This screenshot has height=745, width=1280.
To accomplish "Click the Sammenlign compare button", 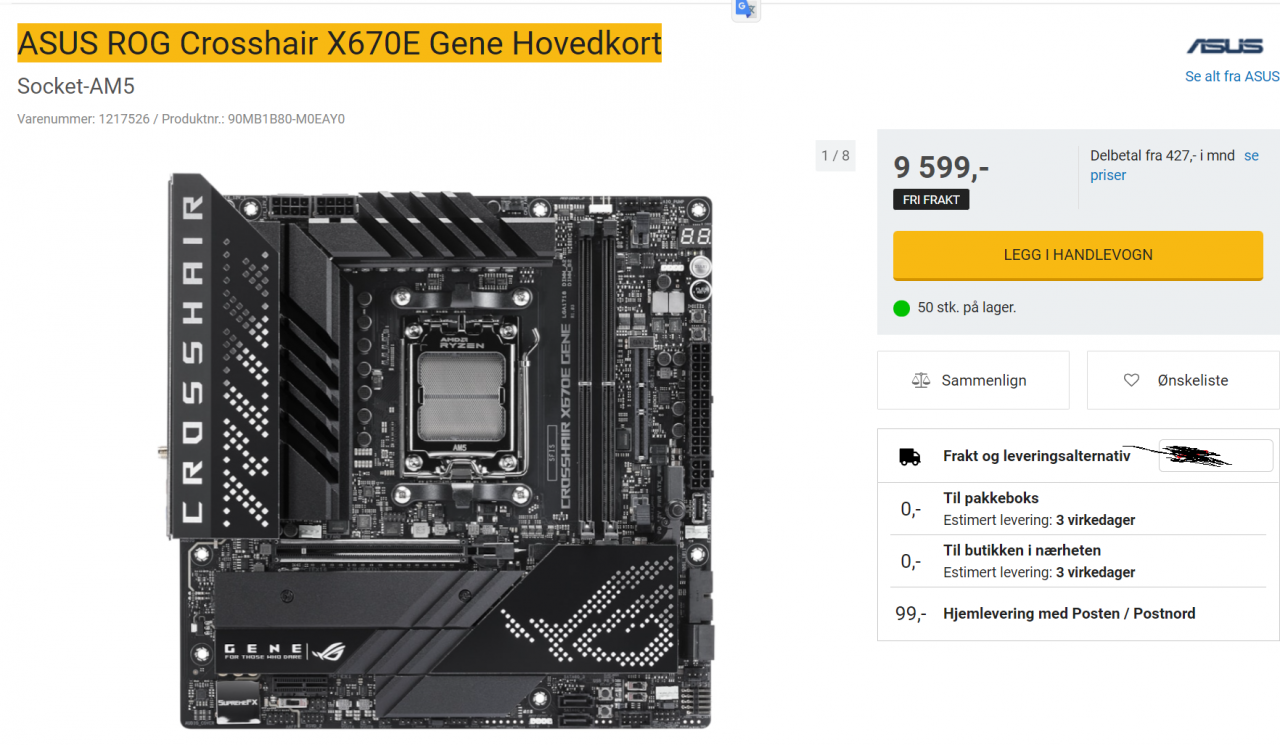I will (973, 380).
